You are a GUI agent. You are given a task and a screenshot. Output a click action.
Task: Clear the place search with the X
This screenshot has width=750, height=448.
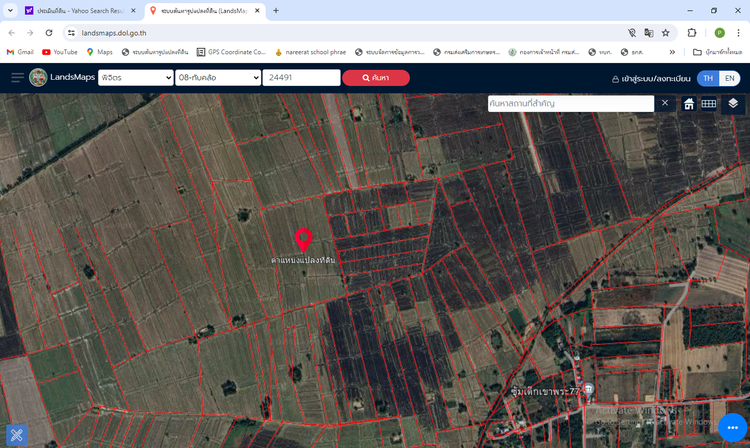pos(666,104)
